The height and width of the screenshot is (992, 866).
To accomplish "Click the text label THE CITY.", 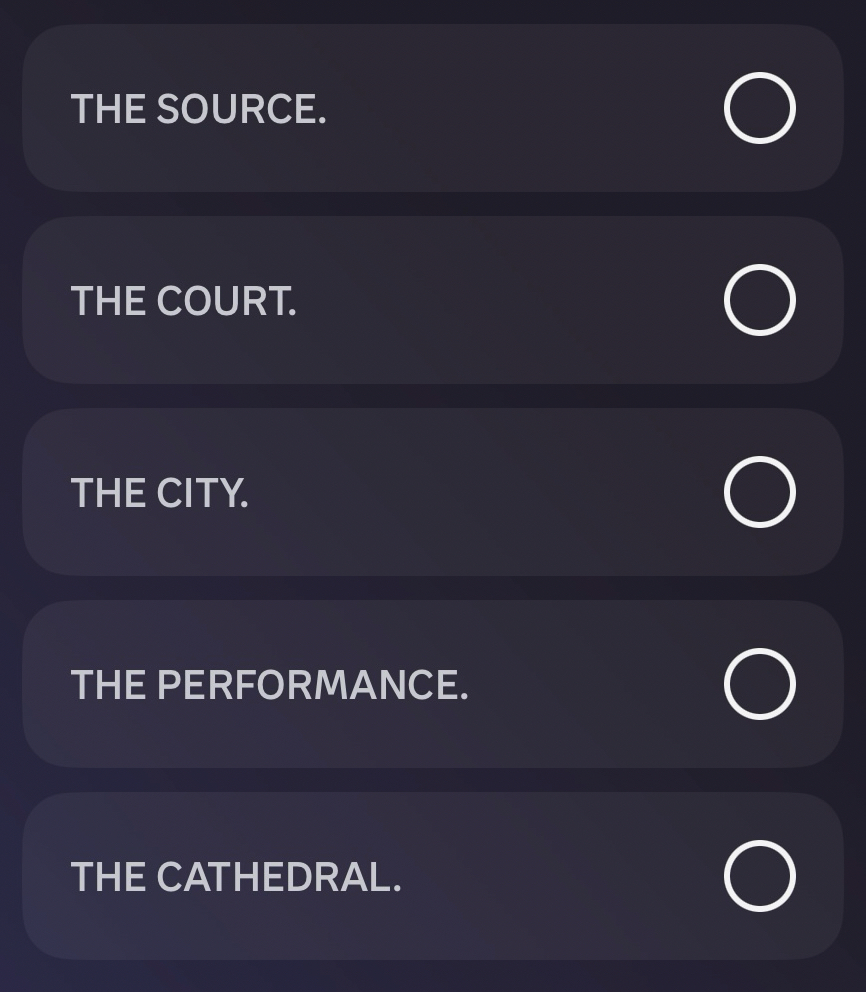I will [159, 493].
